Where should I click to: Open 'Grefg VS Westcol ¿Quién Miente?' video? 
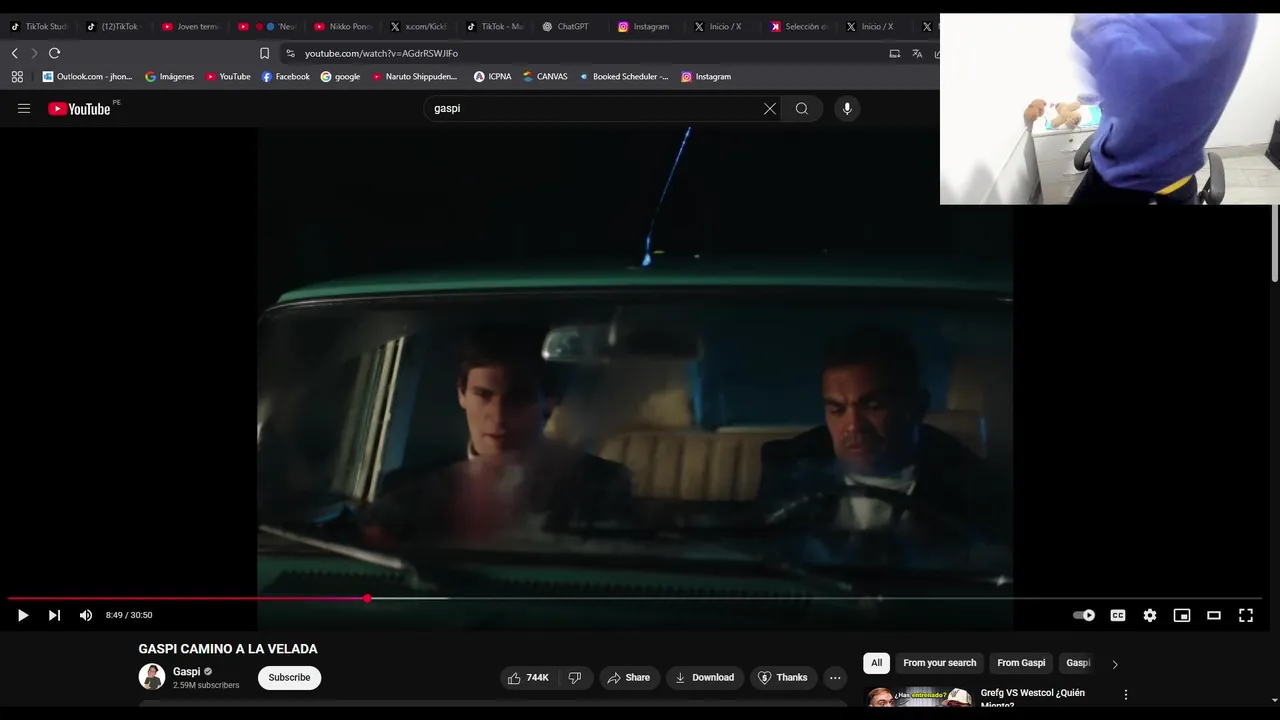click(1032, 698)
